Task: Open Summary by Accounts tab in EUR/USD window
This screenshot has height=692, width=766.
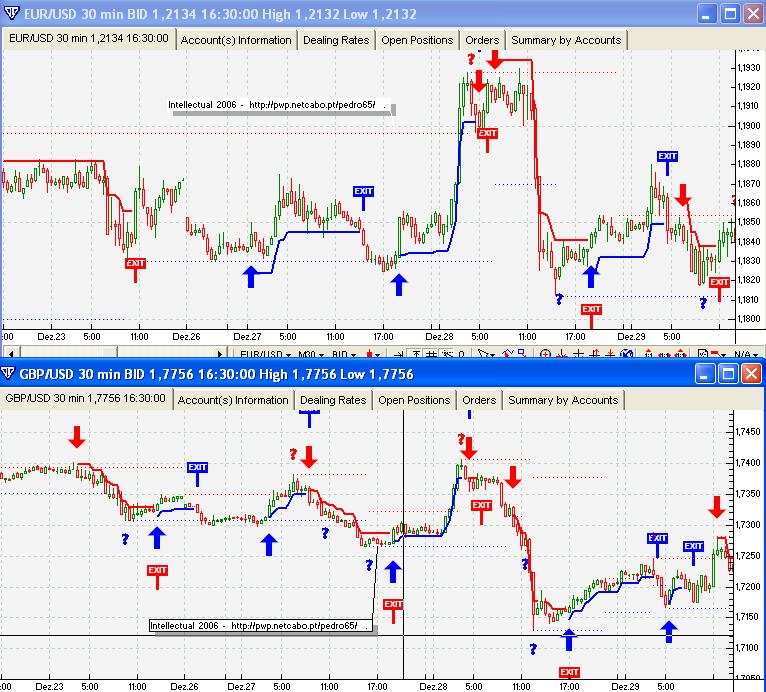Action: (566, 40)
